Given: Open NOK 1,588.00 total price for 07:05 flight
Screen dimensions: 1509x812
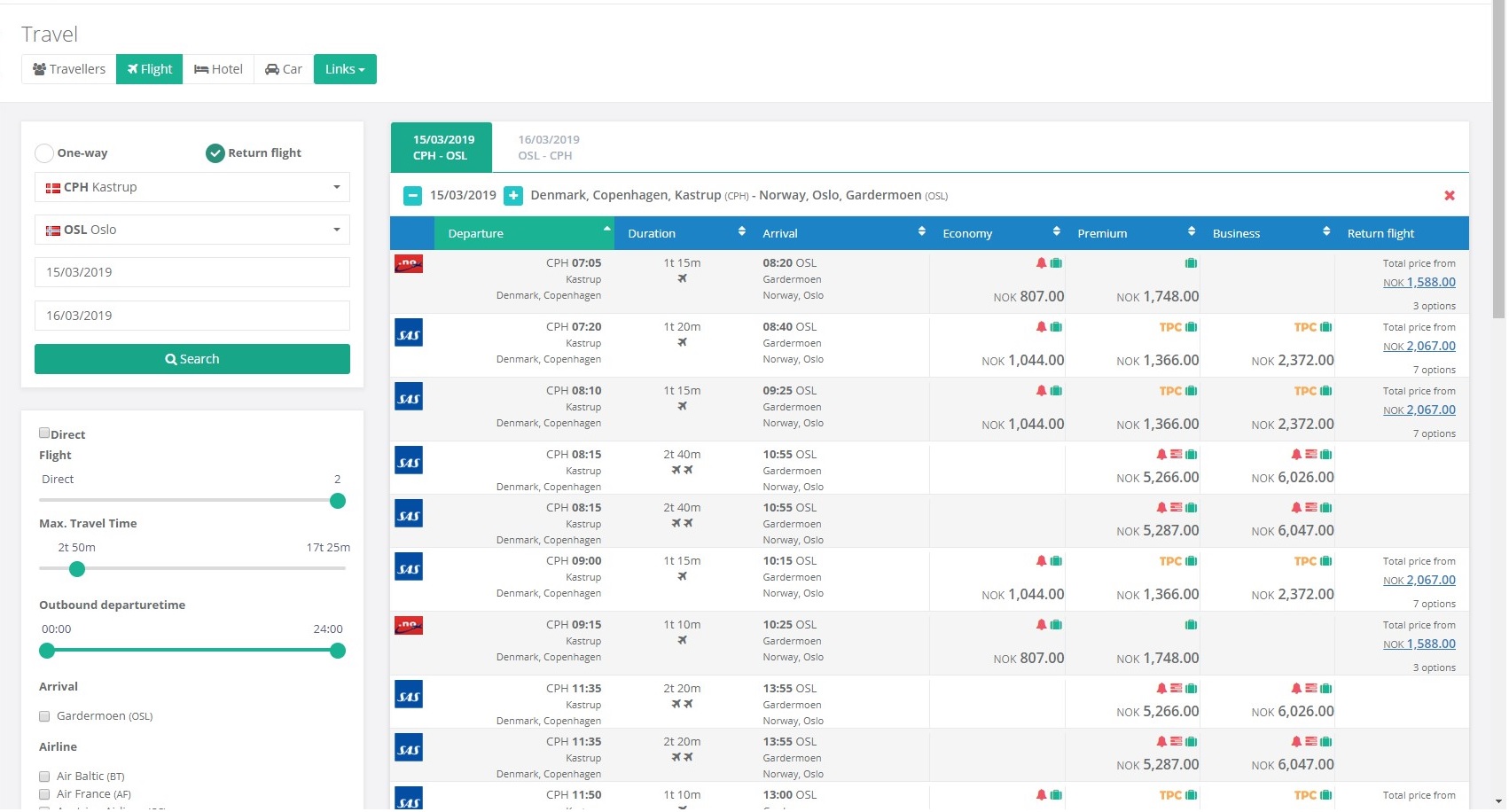Looking at the screenshot, I should click(1419, 282).
